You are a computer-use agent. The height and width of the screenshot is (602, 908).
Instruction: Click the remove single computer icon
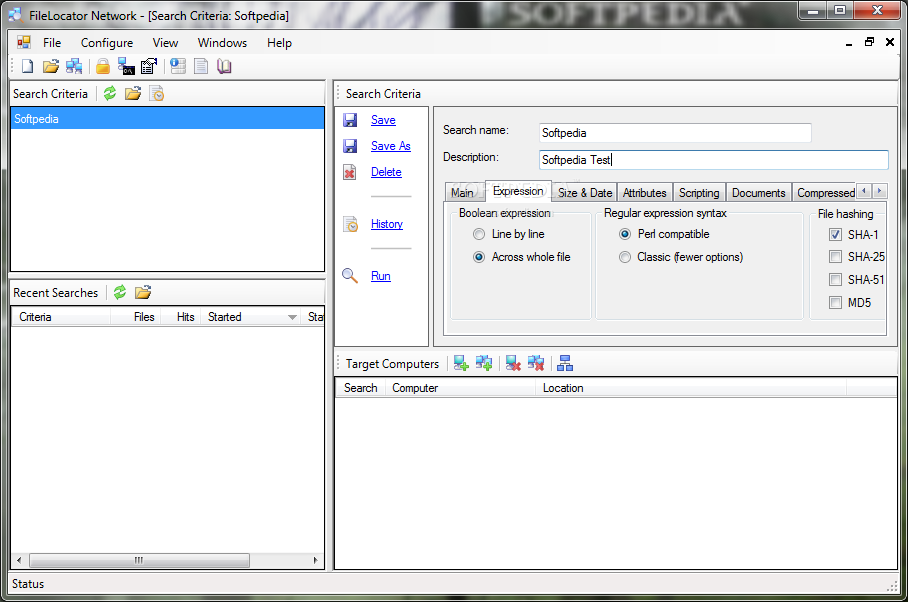(x=513, y=364)
